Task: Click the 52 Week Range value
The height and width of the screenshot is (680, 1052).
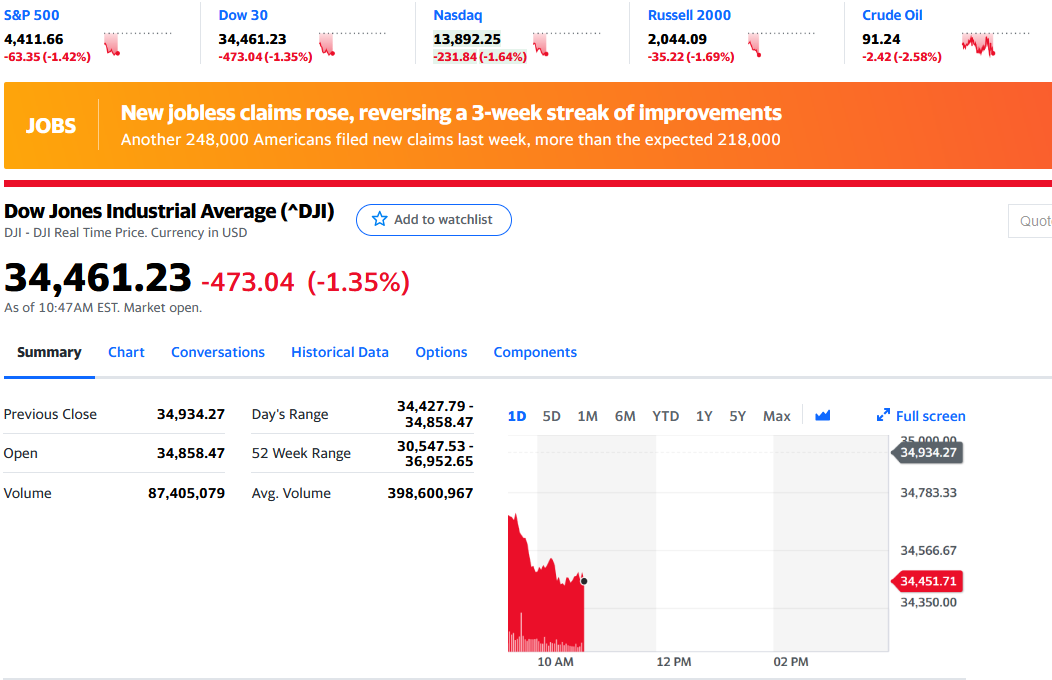Action: point(435,453)
